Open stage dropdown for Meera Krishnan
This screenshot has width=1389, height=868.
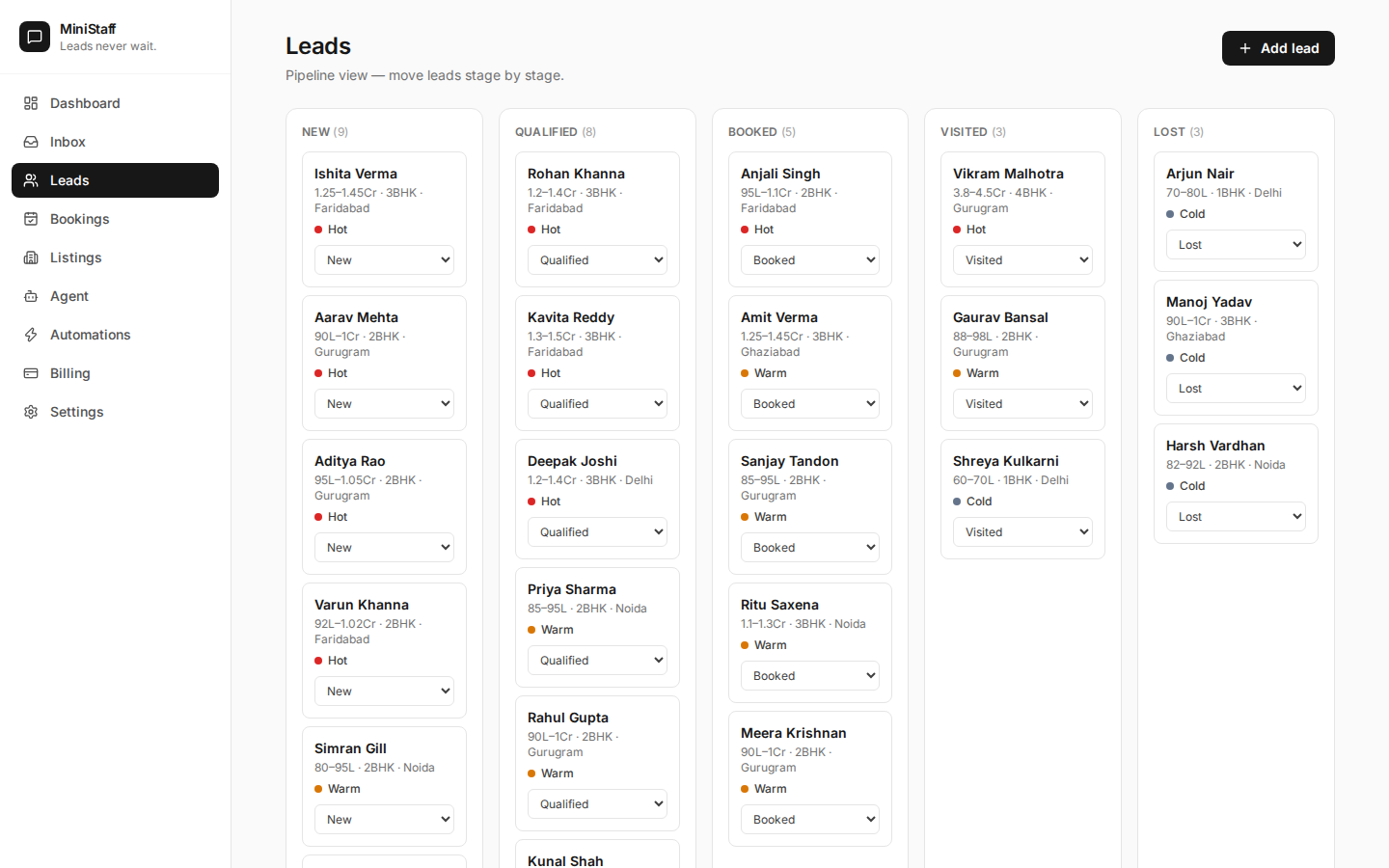[x=810, y=820]
